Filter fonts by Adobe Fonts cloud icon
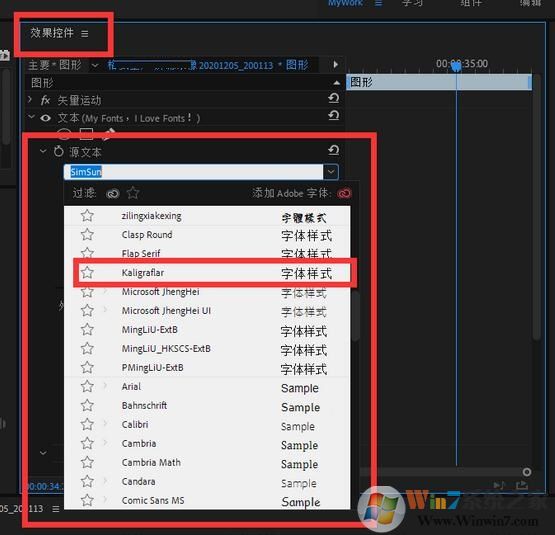 point(113,193)
